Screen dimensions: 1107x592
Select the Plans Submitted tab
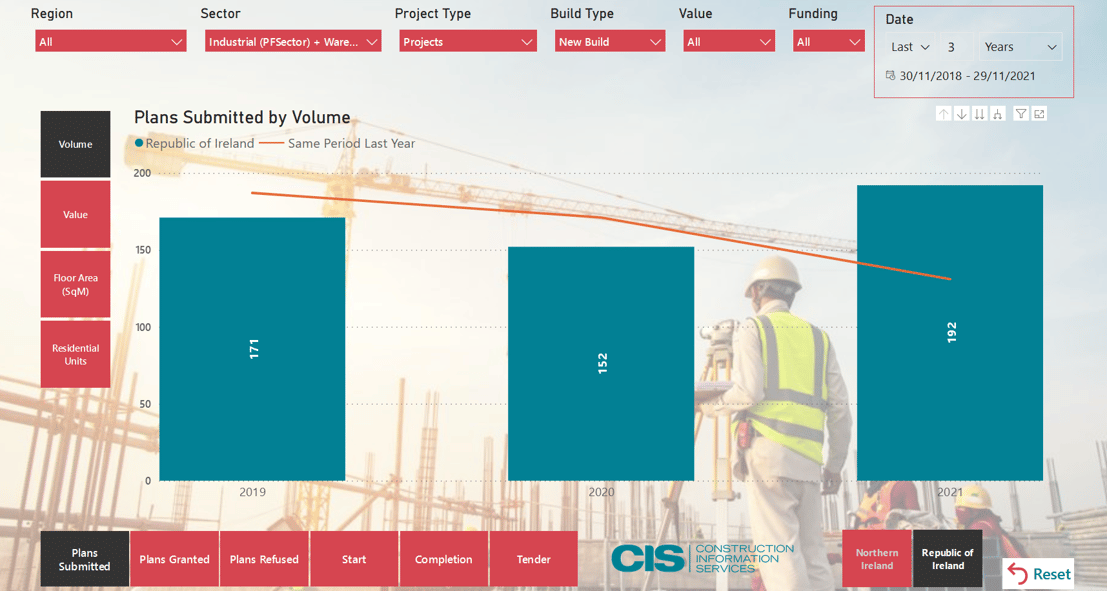85,559
